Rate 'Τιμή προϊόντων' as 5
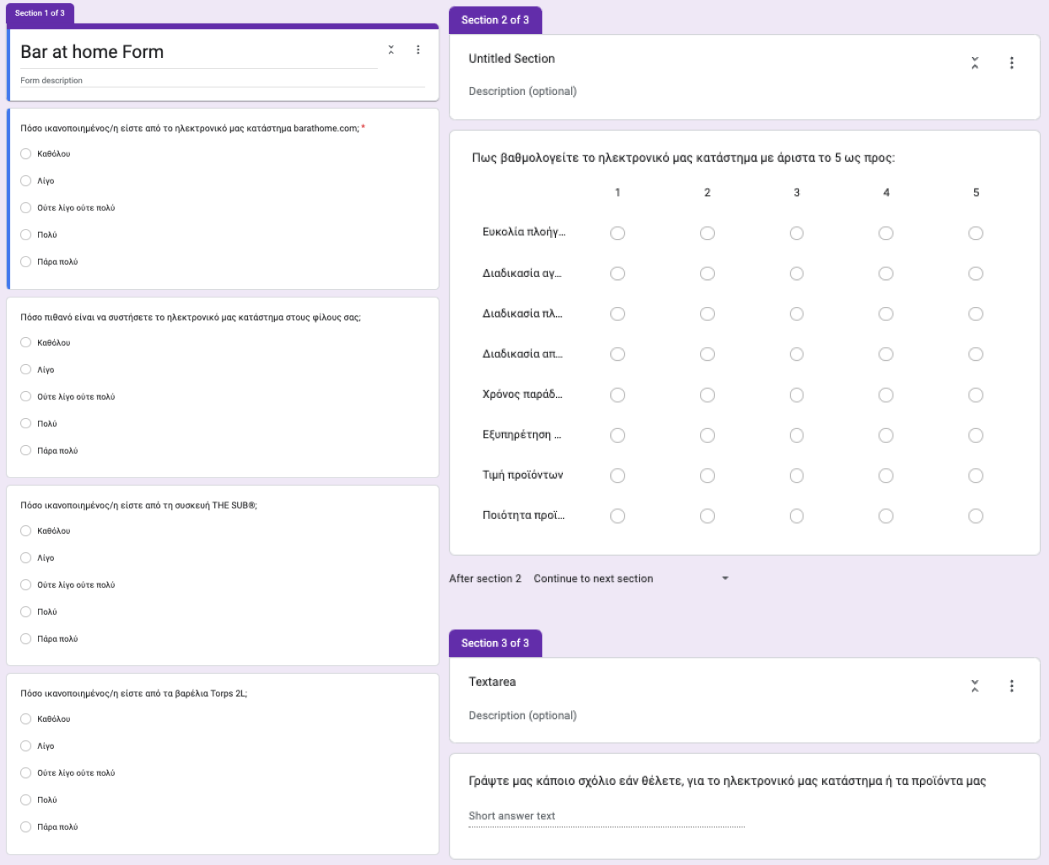The width and height of the screenshot is (1049, 865). pos(975,475)
